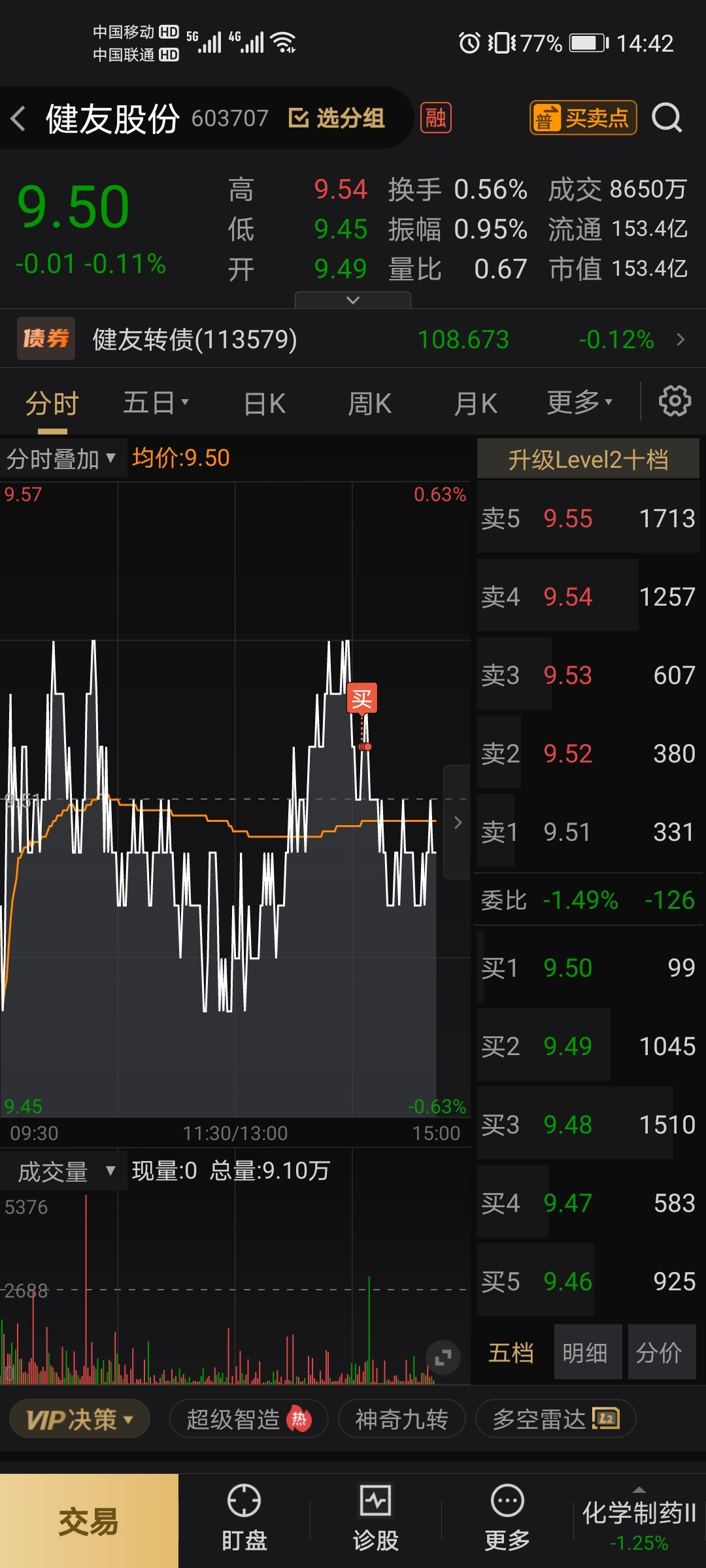
Task: Select 买3 bid row at 9.48
Action: click(x=588, y=1124)
